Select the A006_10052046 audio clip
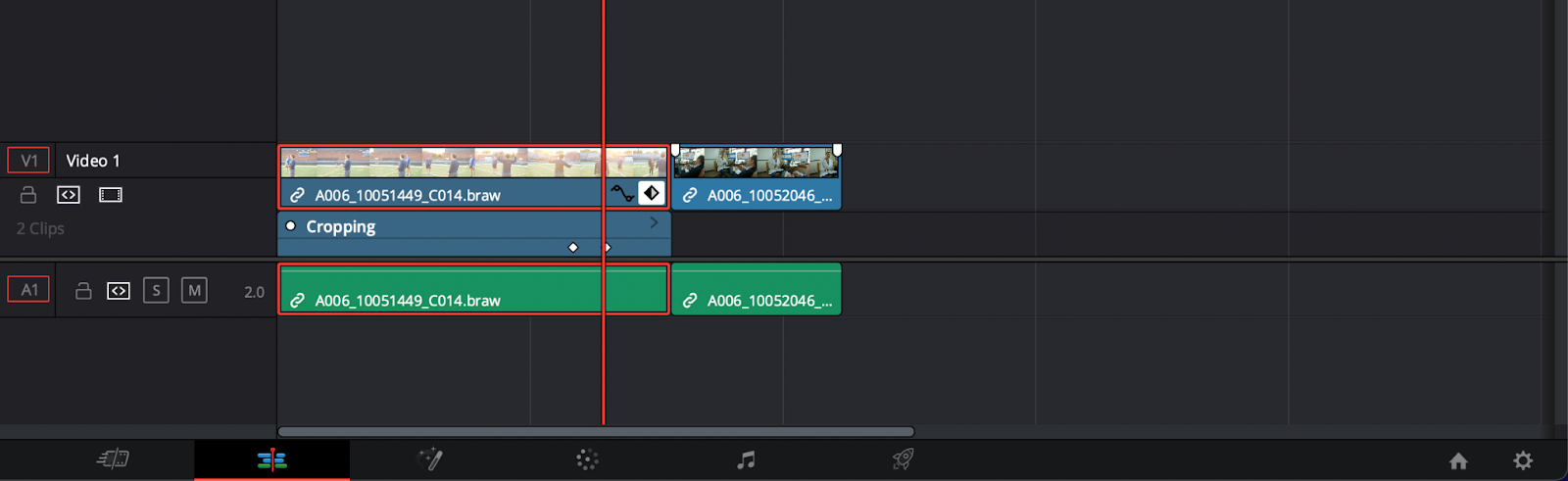Viewport: 1568px width, 481px height. (757, 289)
